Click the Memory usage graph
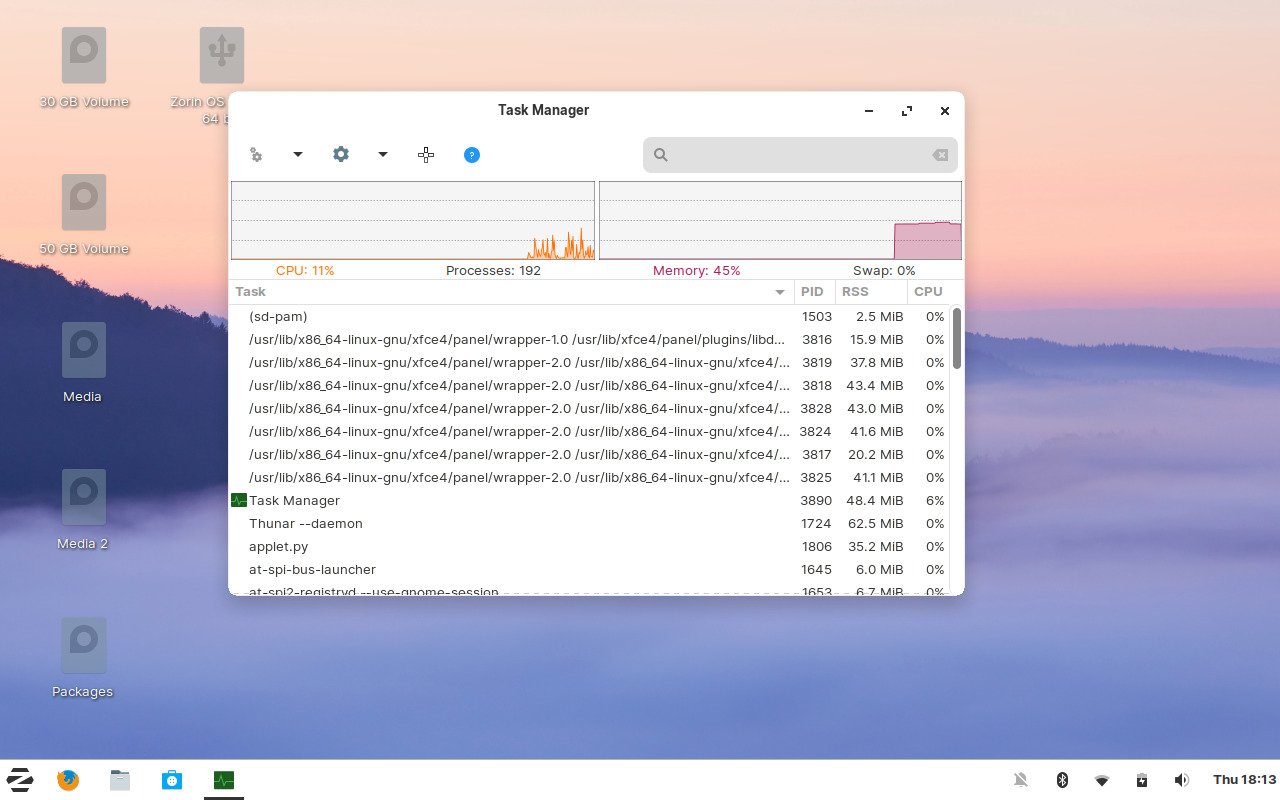The height and width of the screenshot is (800, 1280). (x=780, y=220)
